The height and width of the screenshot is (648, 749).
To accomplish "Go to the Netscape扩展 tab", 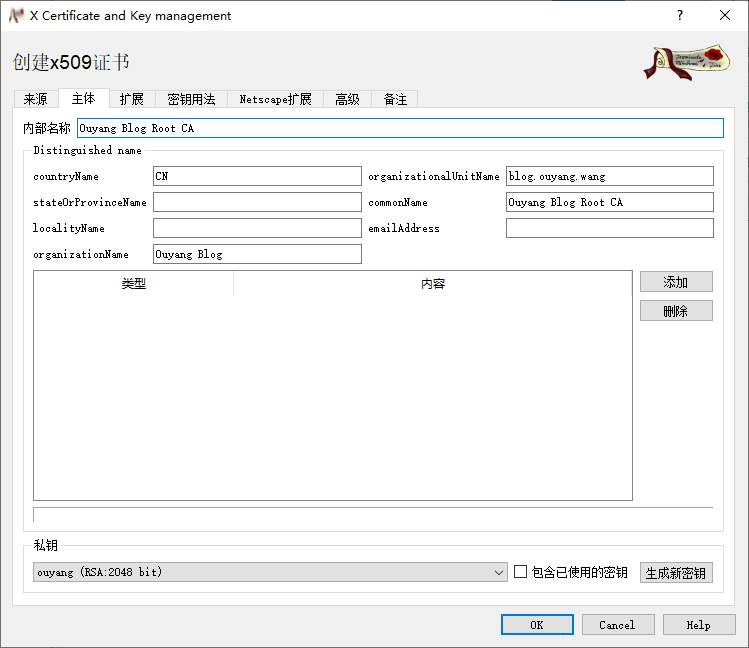I will click(x=275, y=99).
